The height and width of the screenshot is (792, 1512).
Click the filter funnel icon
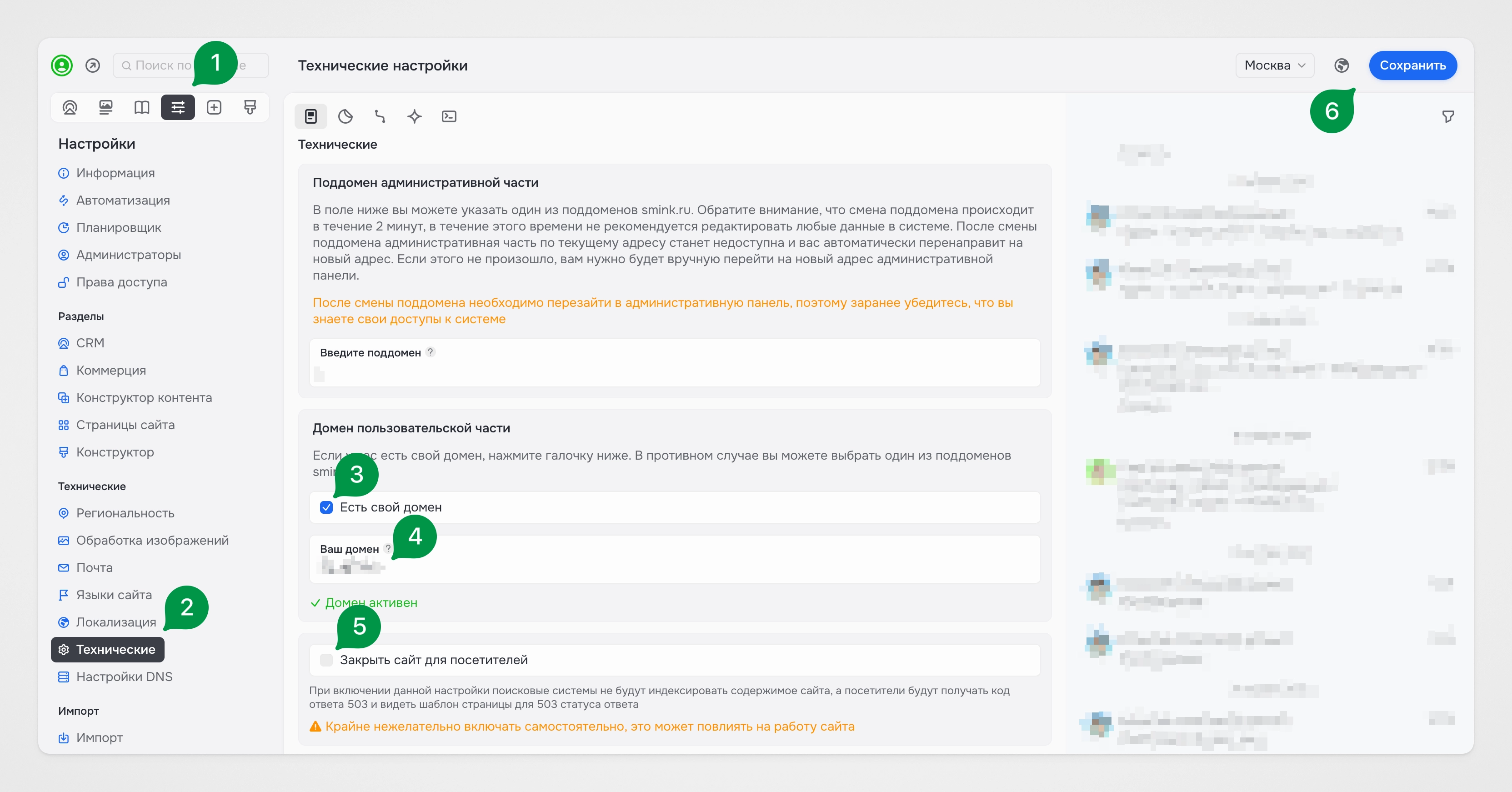pyautogui.click(x=1448, y=116)
